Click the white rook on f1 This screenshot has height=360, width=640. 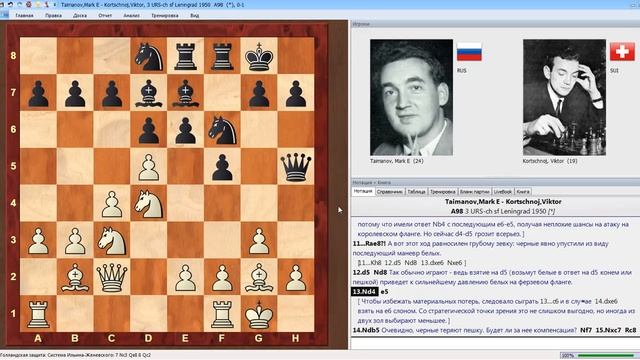point(222,314)
